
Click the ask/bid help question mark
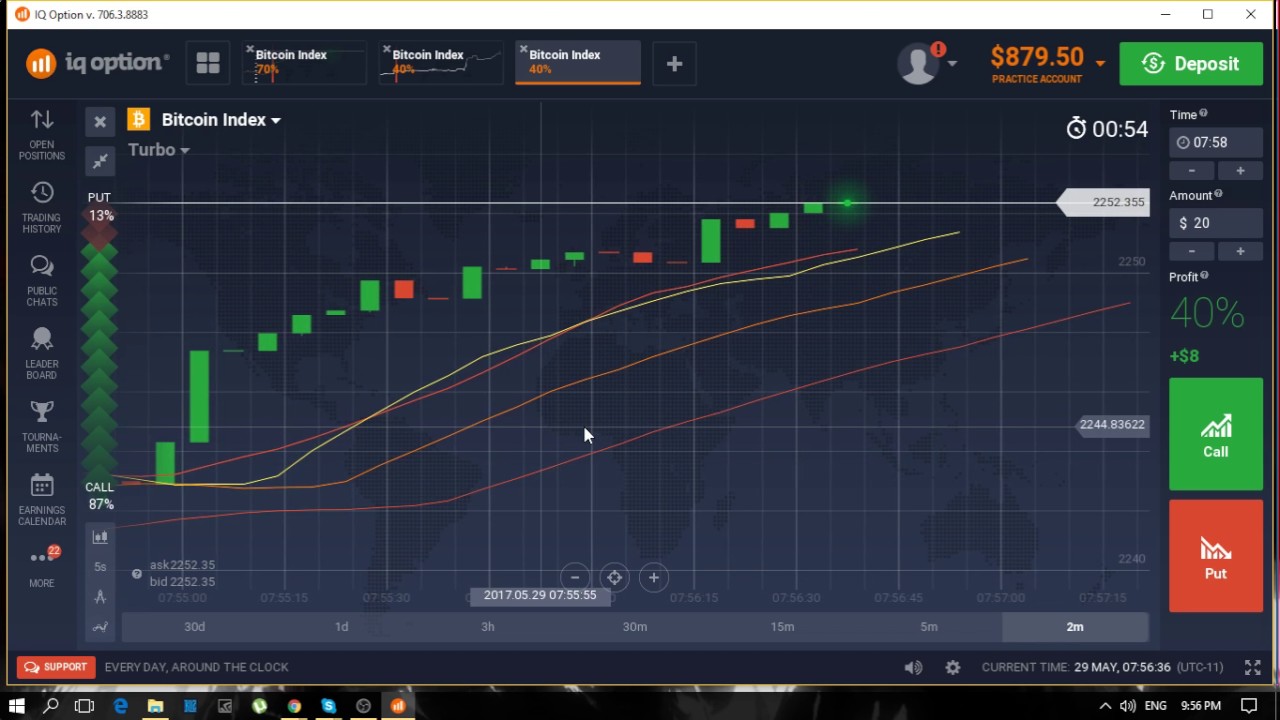[x=137, y=573]
